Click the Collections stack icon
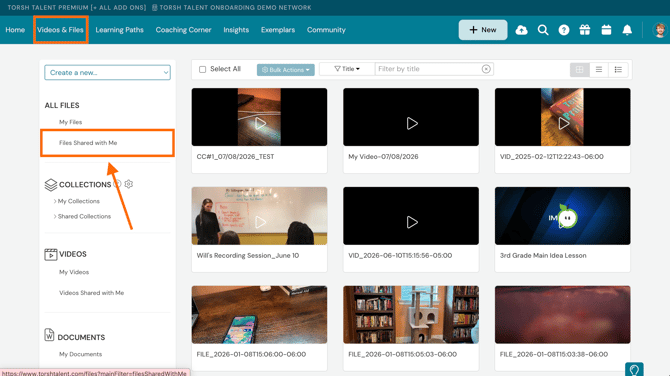670x376 pixels. coord(50,185)
